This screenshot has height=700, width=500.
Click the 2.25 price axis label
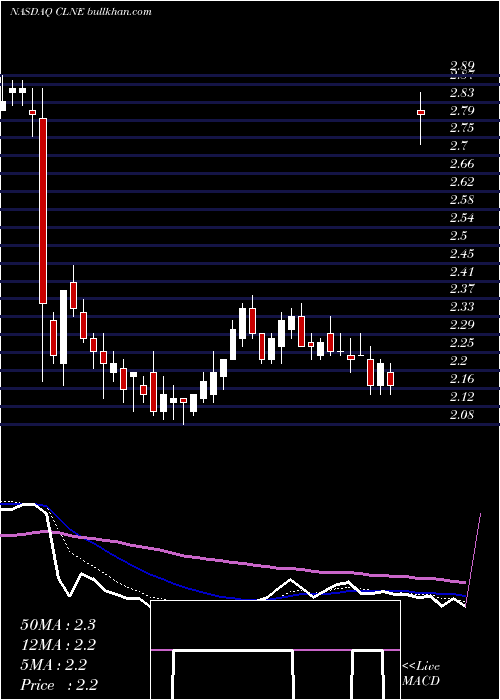click(x=462, y=343)
